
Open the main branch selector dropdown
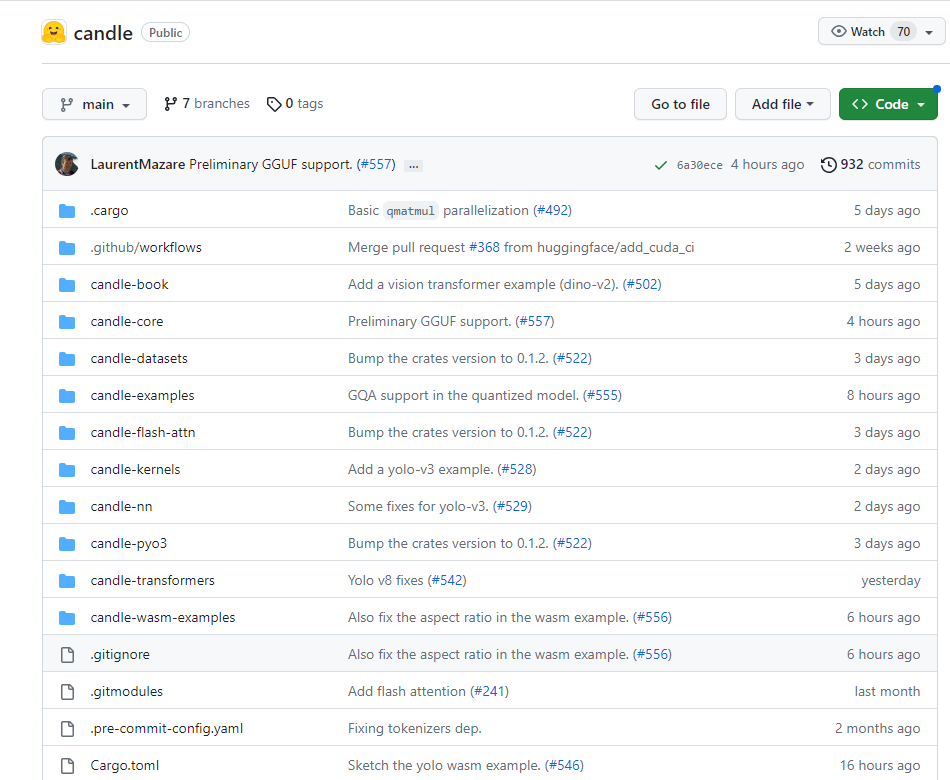pyautogui.click(x=95, y=104)
